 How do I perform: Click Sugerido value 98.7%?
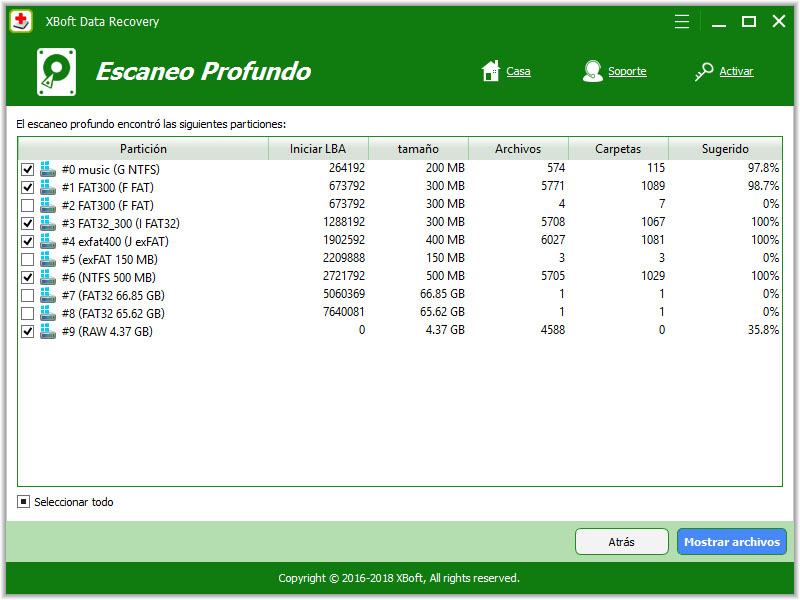(763, 186)
